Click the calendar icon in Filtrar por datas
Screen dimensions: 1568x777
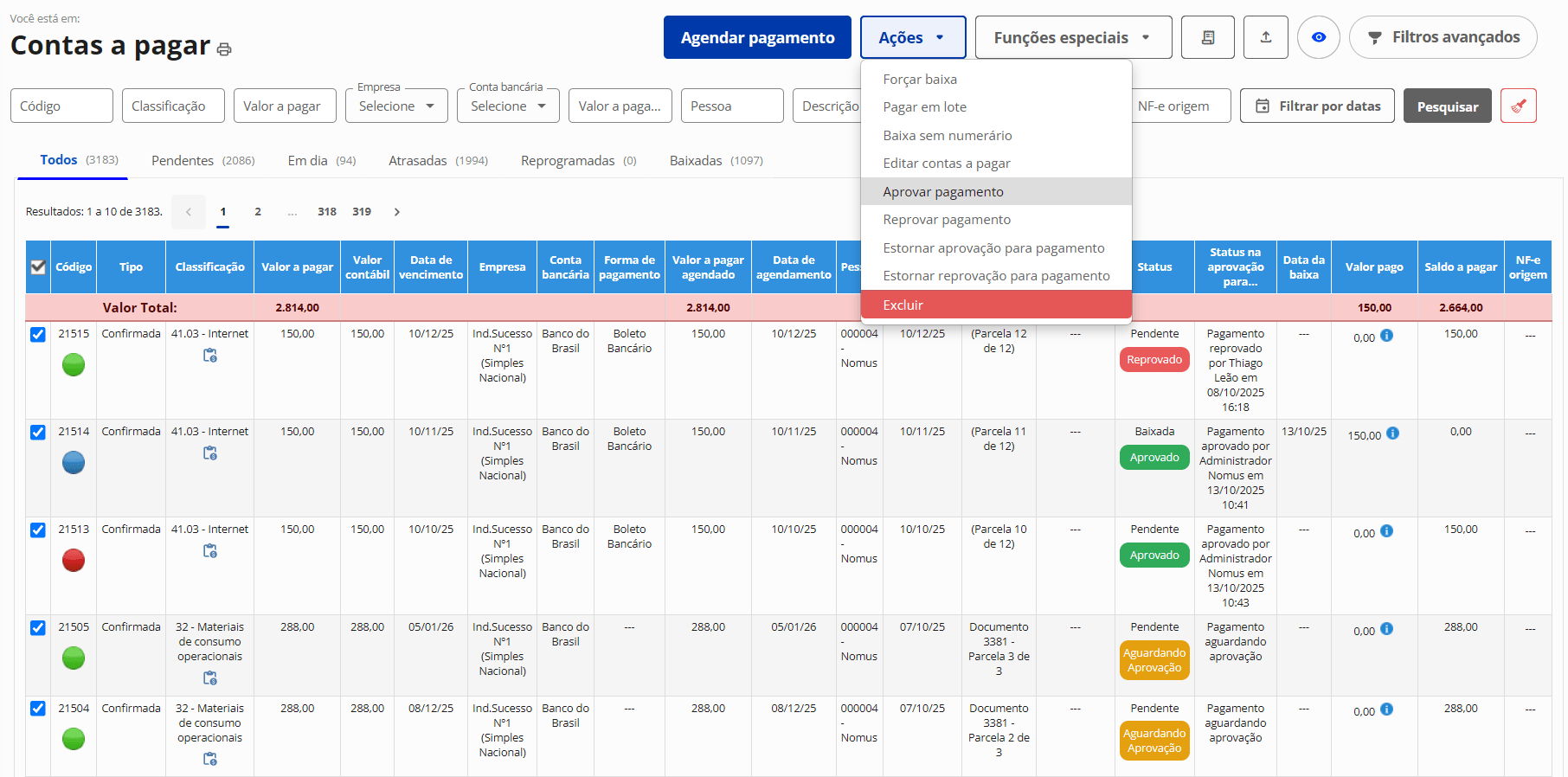coord(1263,106)
